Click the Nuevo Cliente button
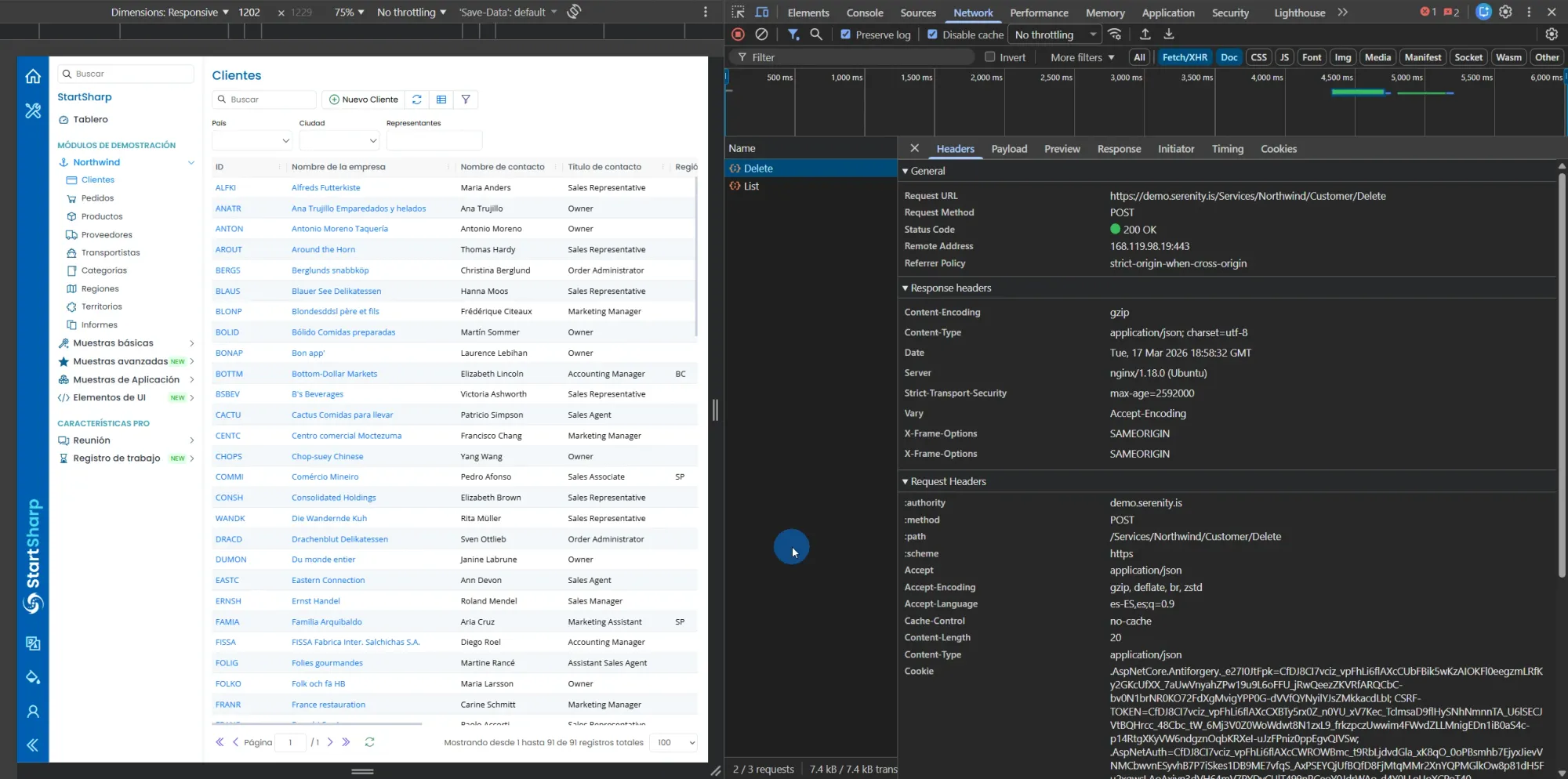The width and height of the screenshot is (1568, 779). point(363,100)
